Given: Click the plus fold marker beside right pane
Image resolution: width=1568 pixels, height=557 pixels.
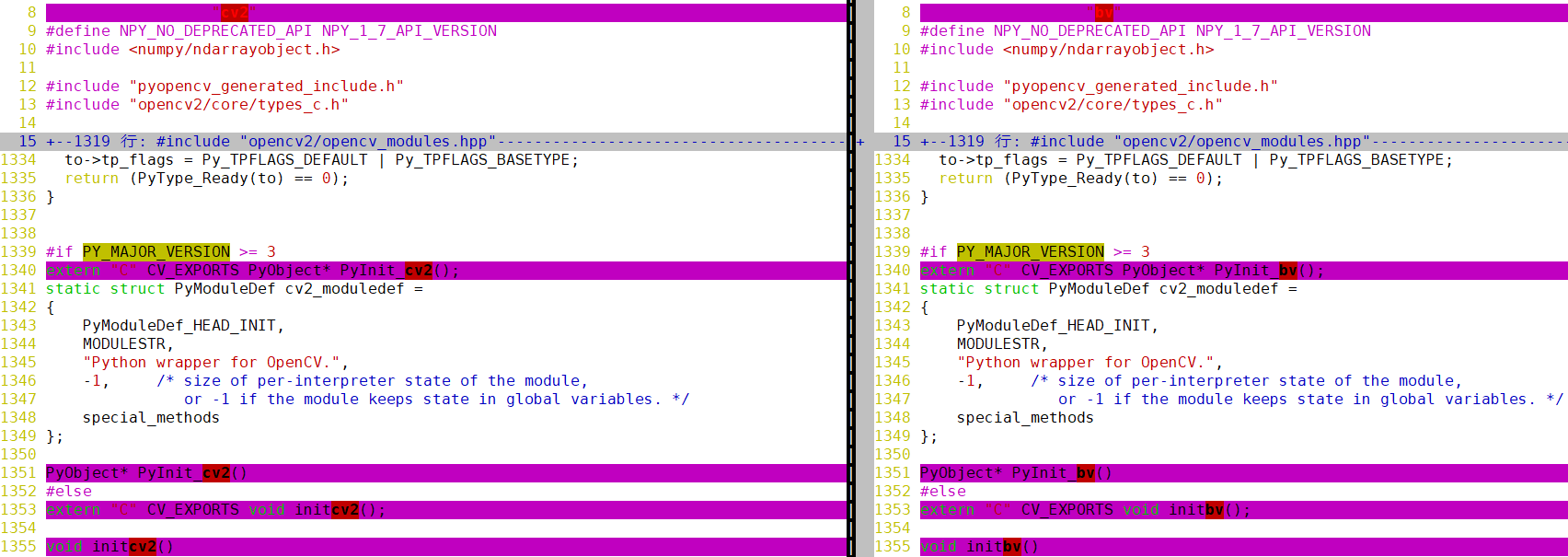Looking at the screenshot, I should click(x=860, y=142).
